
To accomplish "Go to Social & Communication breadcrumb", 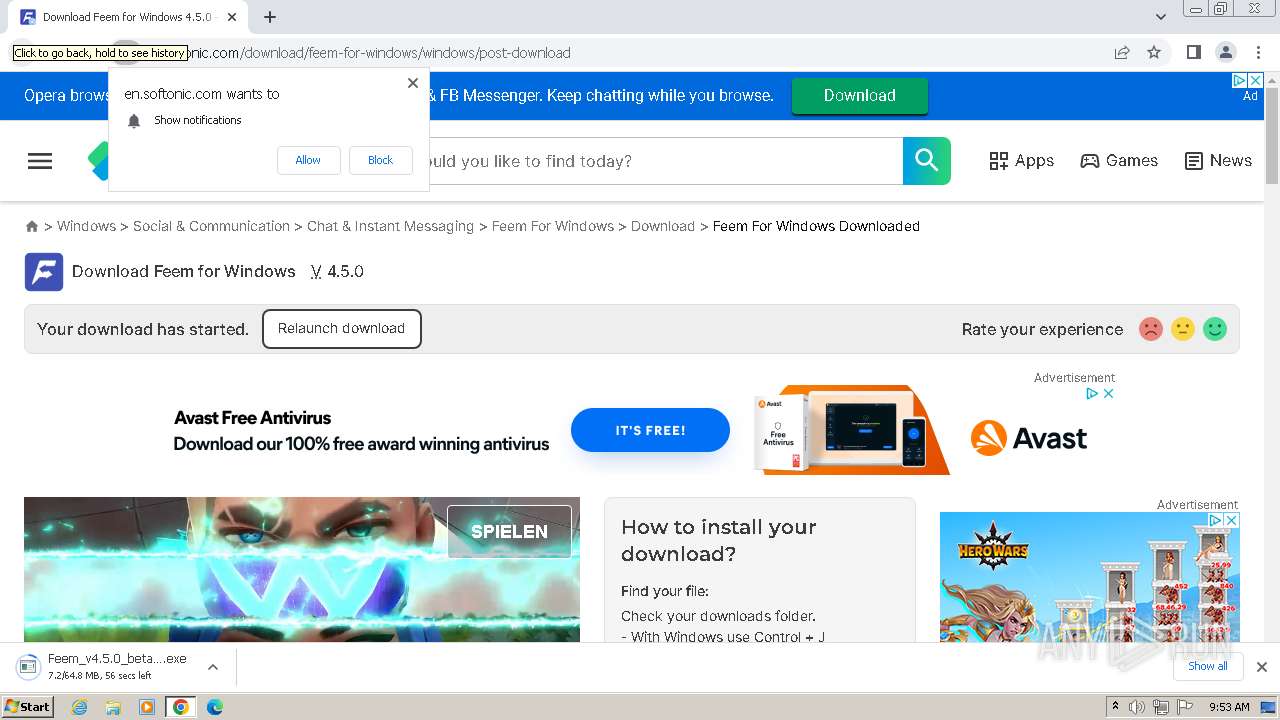I will point(211,226).
